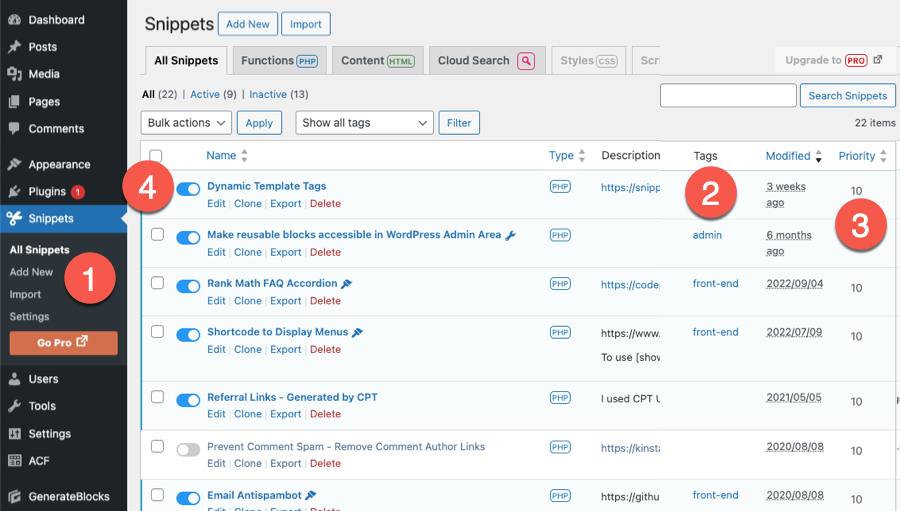This screenshot has height=511, width=900.
Task: Click Delete under Referral Links snippet
Action: [325, 414]
